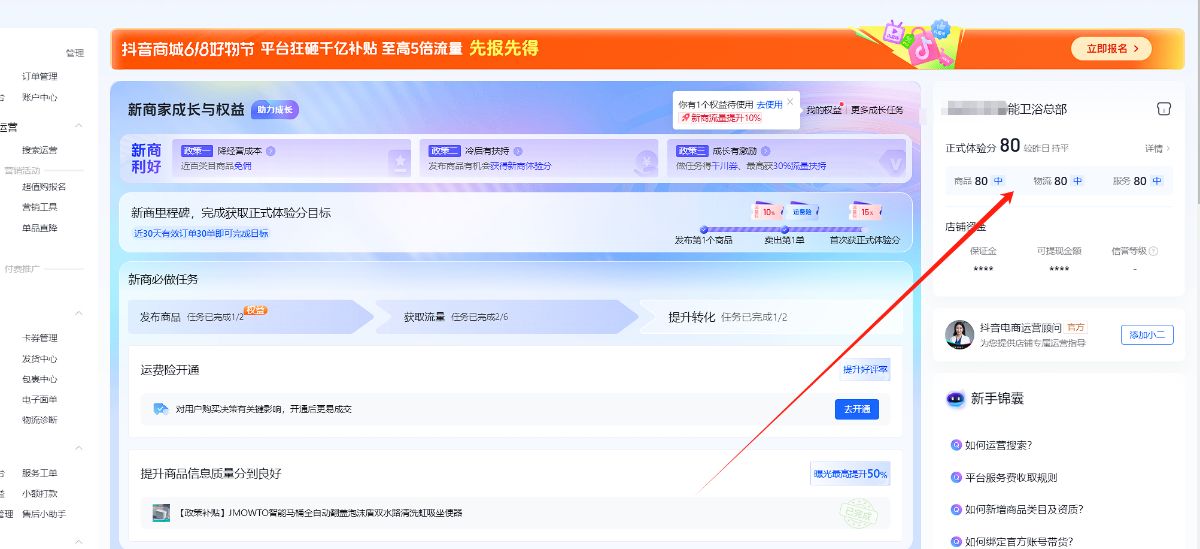1200x549 pixels.
Task: Click the 商品 80 score item
Action: 980,181
